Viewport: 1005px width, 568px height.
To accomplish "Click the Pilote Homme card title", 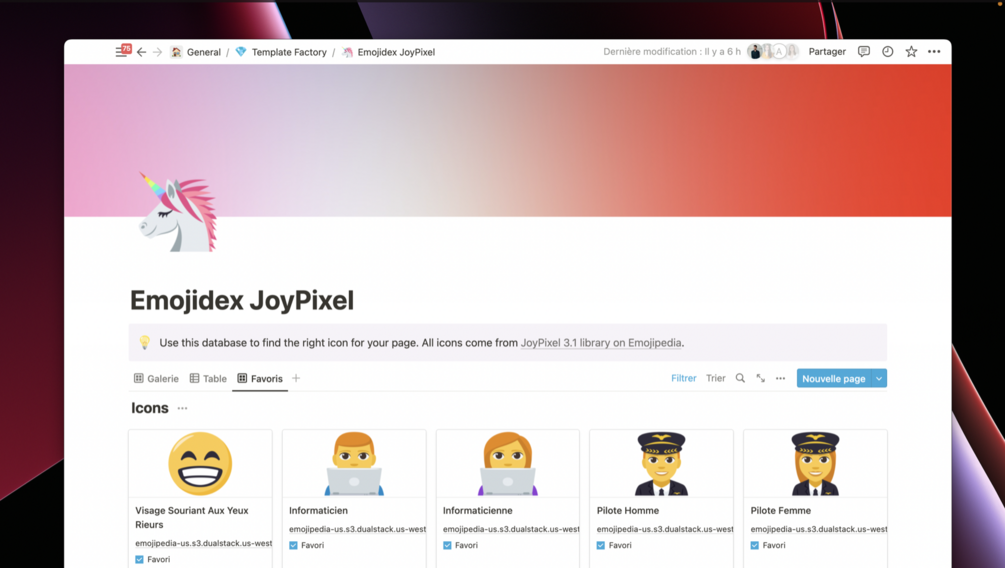I will (627, 510).
